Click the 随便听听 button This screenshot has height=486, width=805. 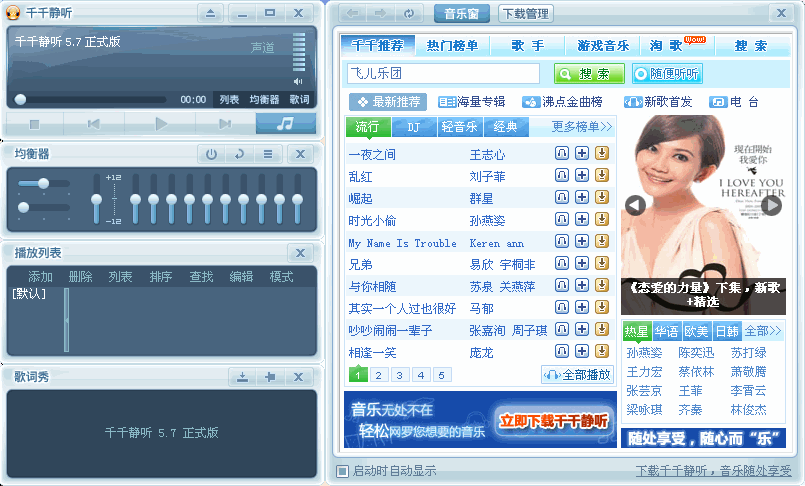(x=667, y=74)
